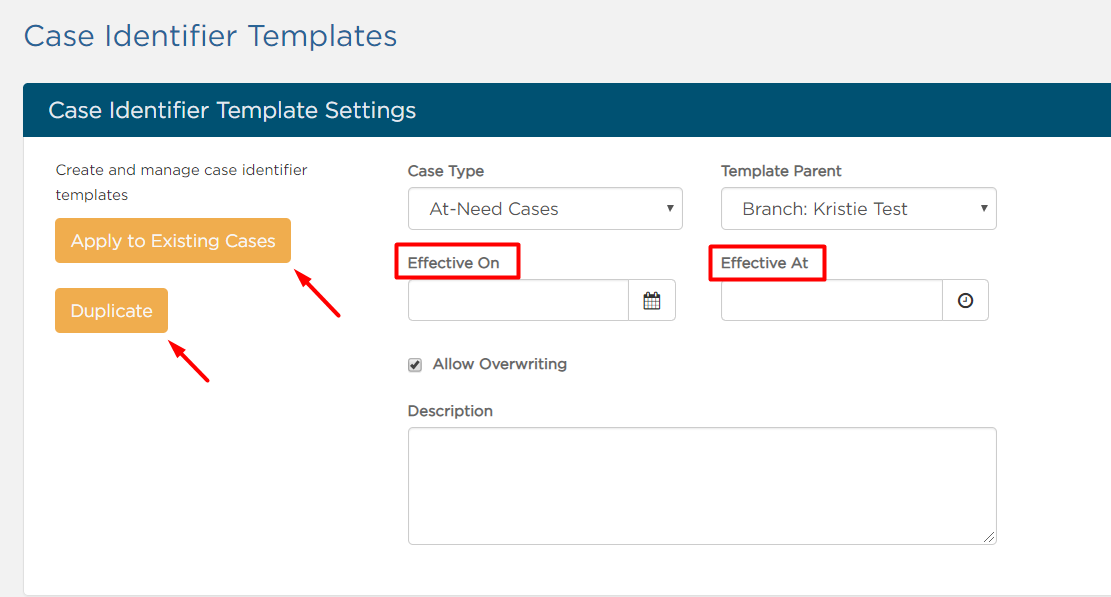Click the Effective At field label
Screen dimensions: 1111x597
coord(765,263)
